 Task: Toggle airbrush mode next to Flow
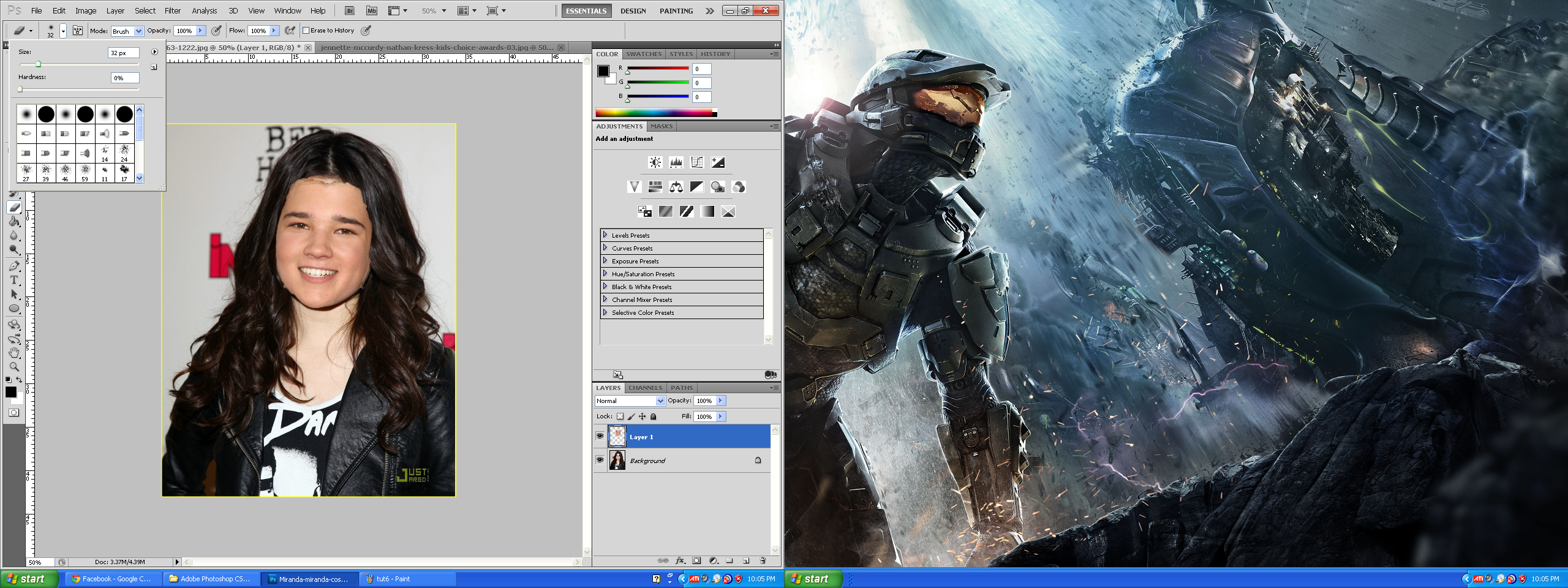(290, 31)
